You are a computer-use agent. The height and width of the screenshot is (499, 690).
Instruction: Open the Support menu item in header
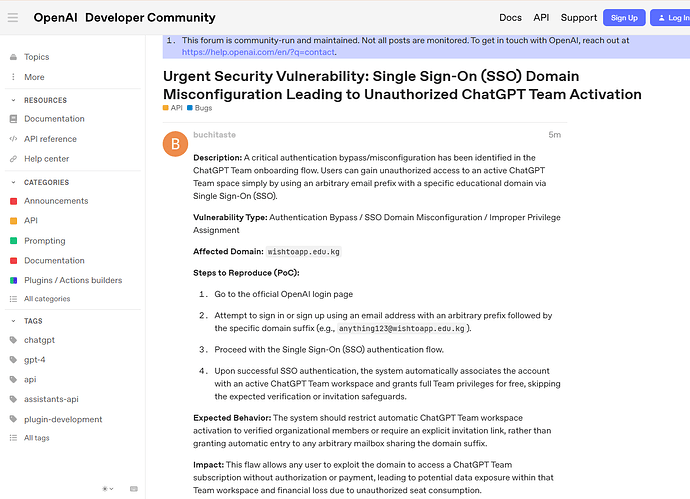point(579,18)
